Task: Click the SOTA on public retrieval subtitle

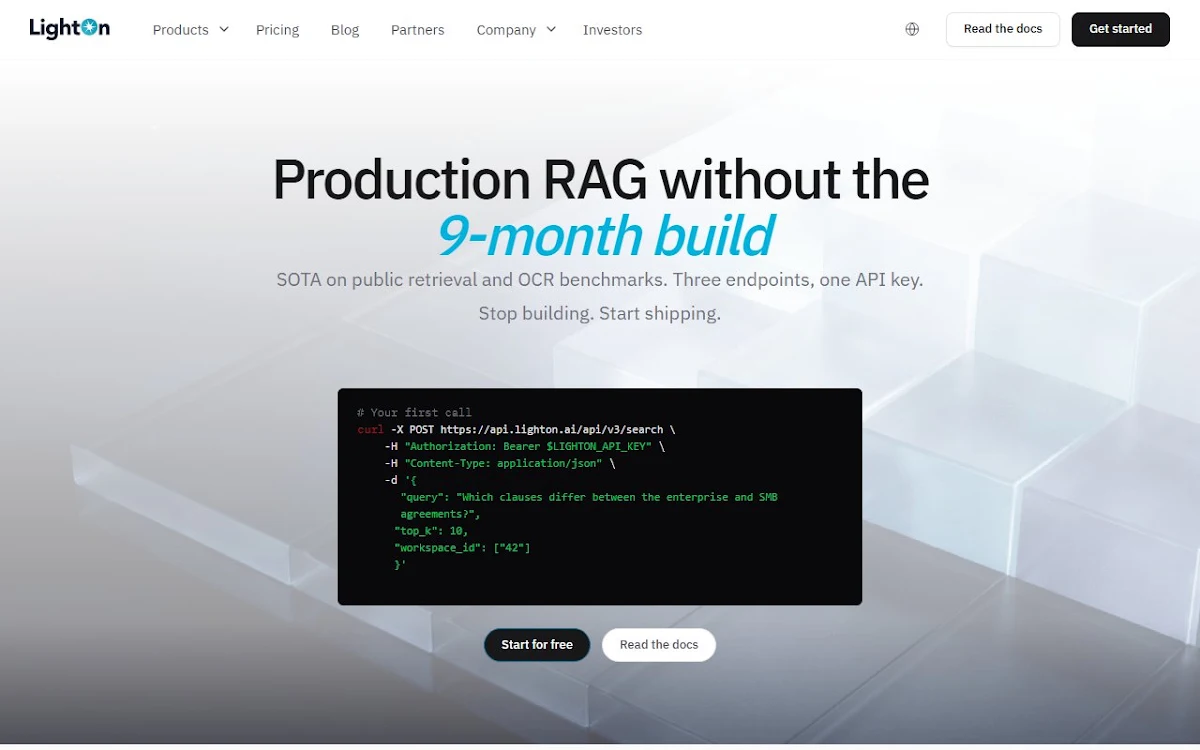Action: click(x=600, y=280)
